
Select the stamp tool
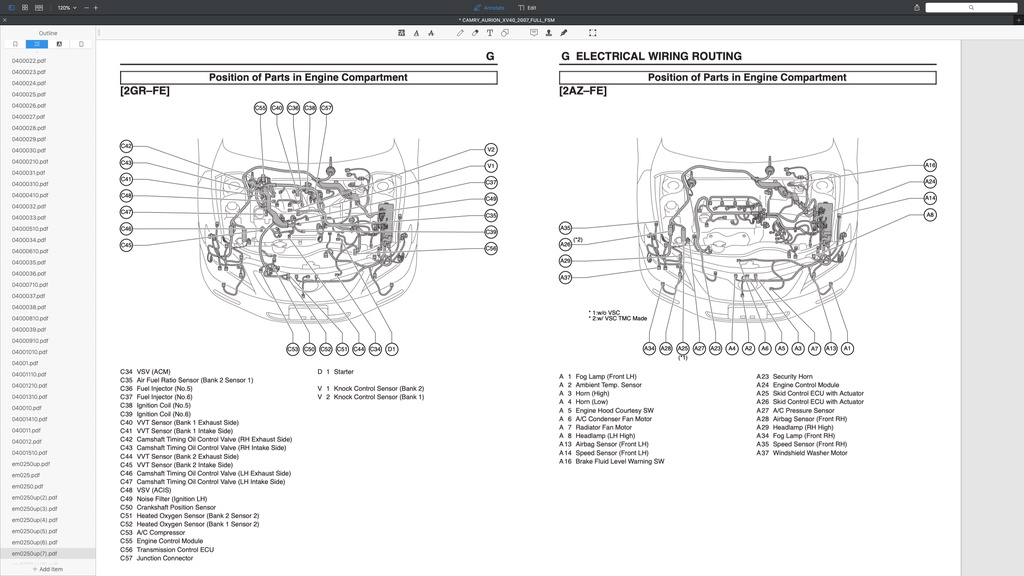point(549,32)
